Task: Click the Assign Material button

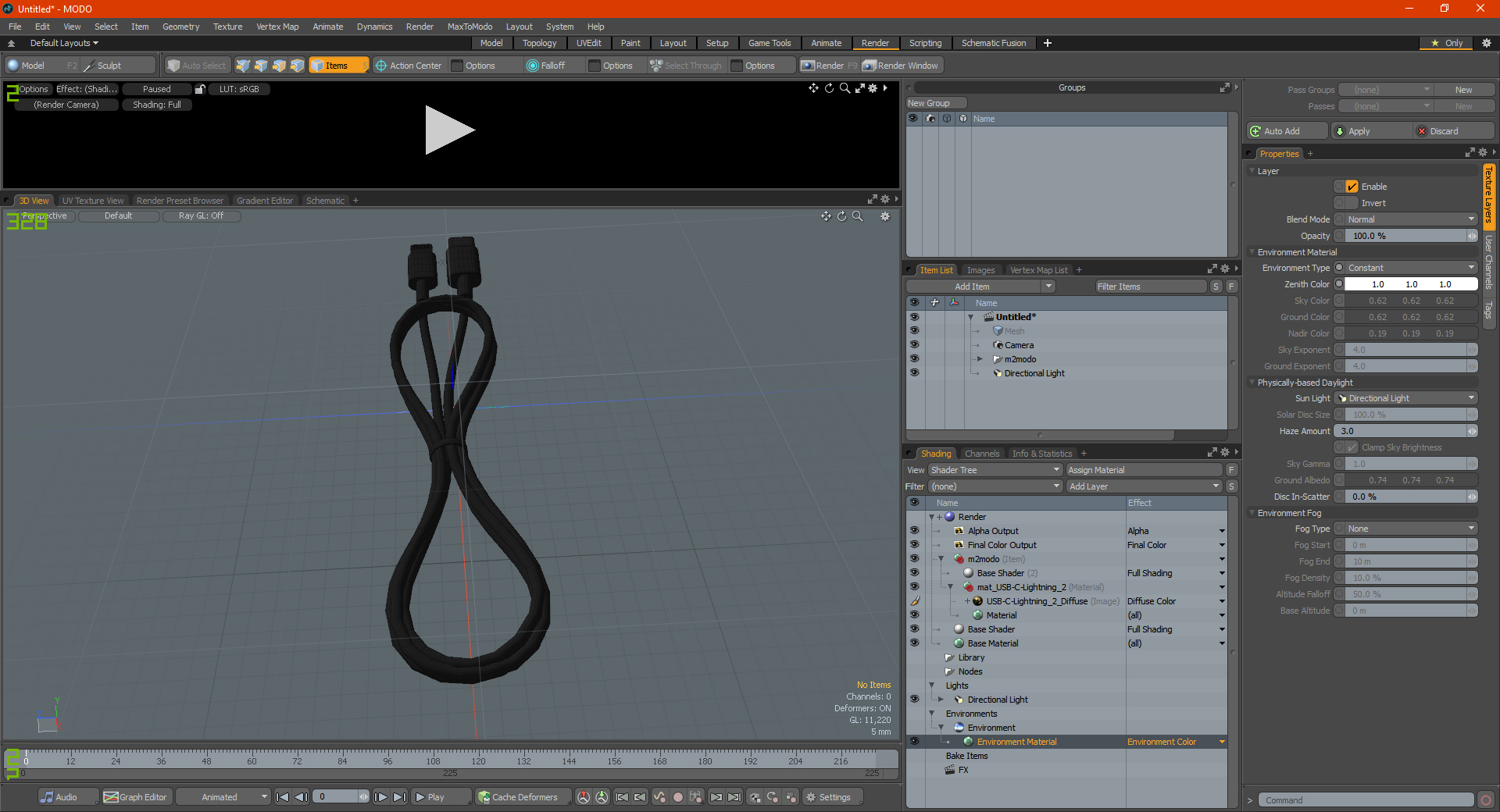Action: [x=1144, y=470]
